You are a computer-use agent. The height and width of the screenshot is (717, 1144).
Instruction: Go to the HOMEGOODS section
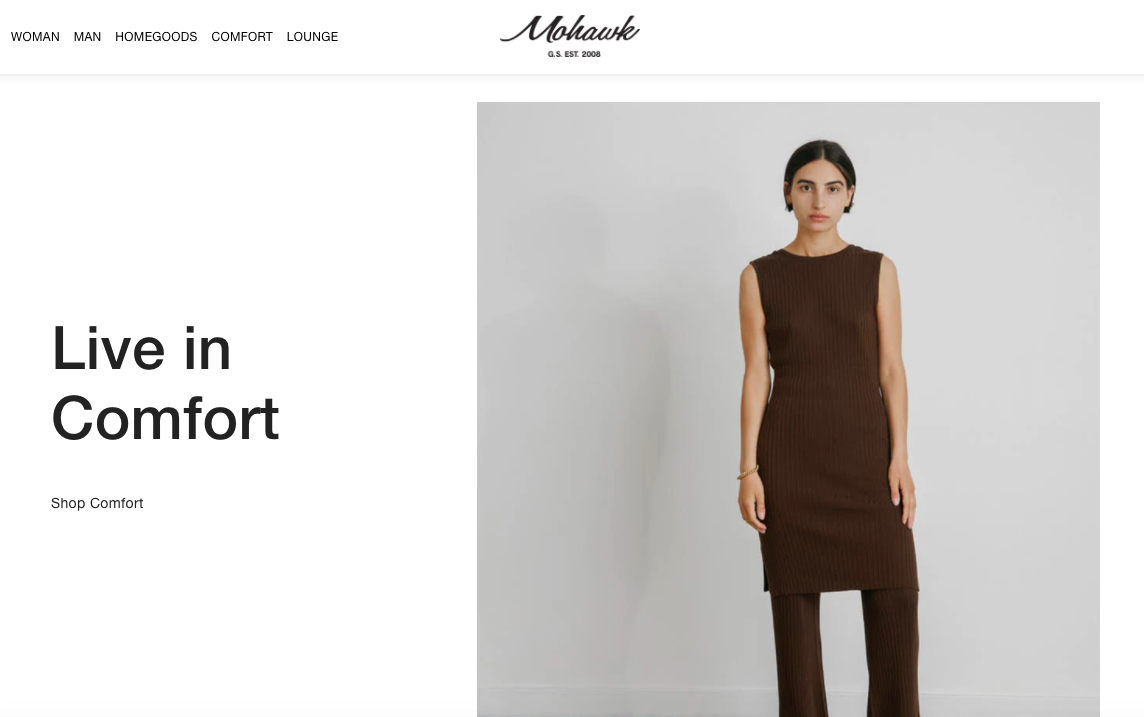[x=156, y=36]
